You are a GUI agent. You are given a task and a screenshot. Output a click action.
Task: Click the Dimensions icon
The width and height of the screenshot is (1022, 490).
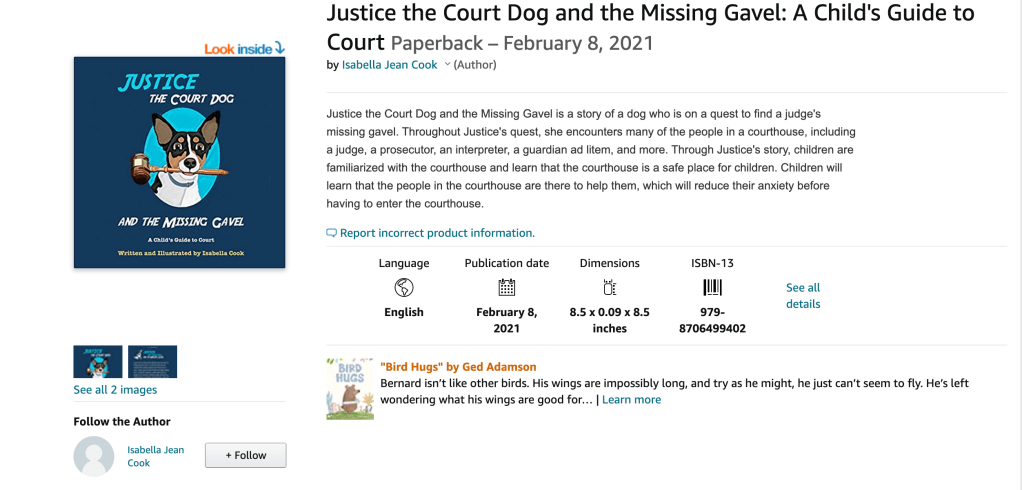[609, 288]
